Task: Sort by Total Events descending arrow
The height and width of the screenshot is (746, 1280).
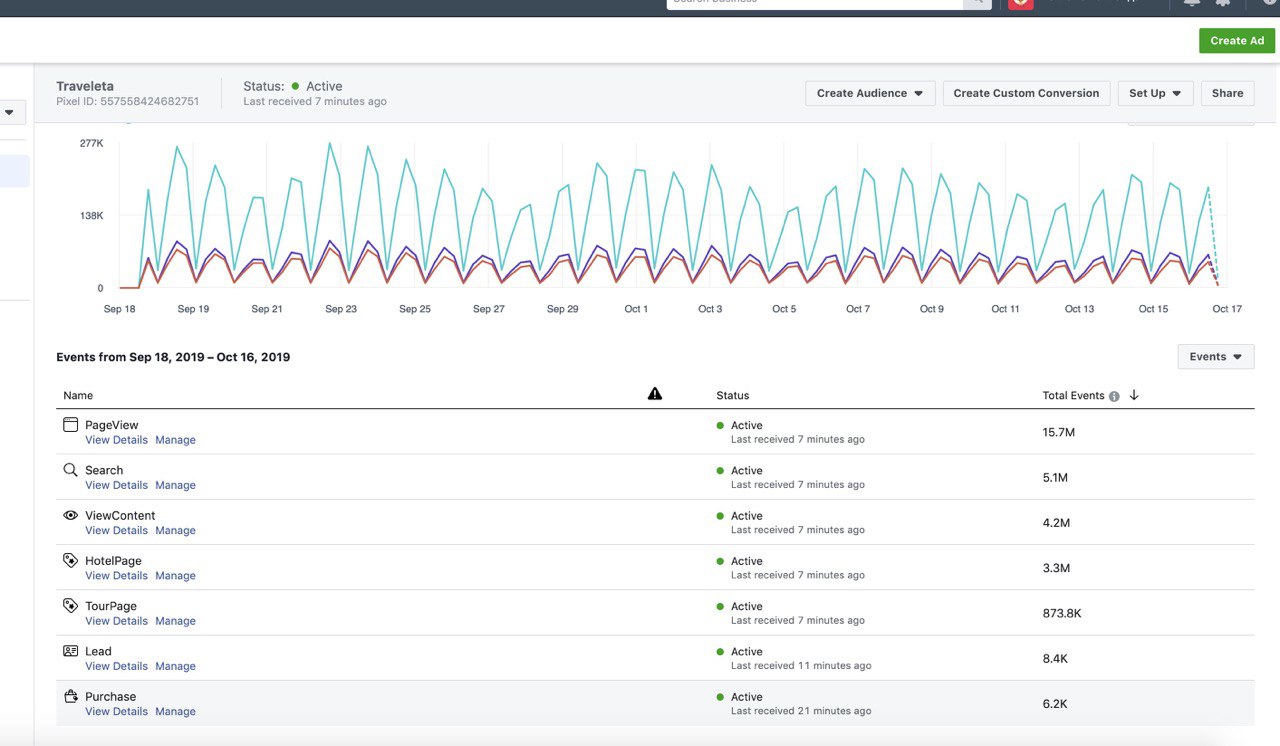Action: (1134, 395)
